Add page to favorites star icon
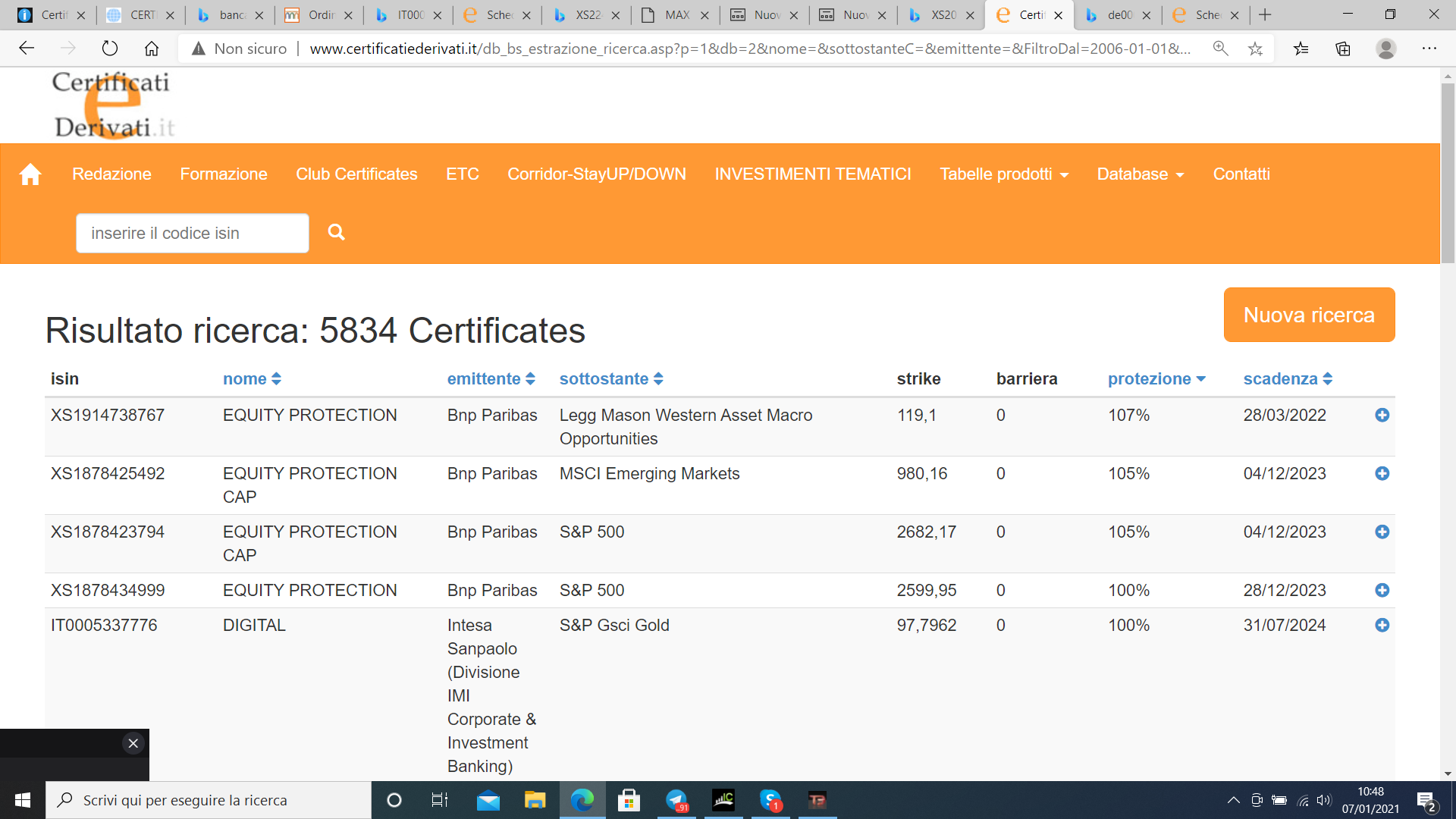The width and height of the screenshot is (1456, 819). pos(1255,49)
